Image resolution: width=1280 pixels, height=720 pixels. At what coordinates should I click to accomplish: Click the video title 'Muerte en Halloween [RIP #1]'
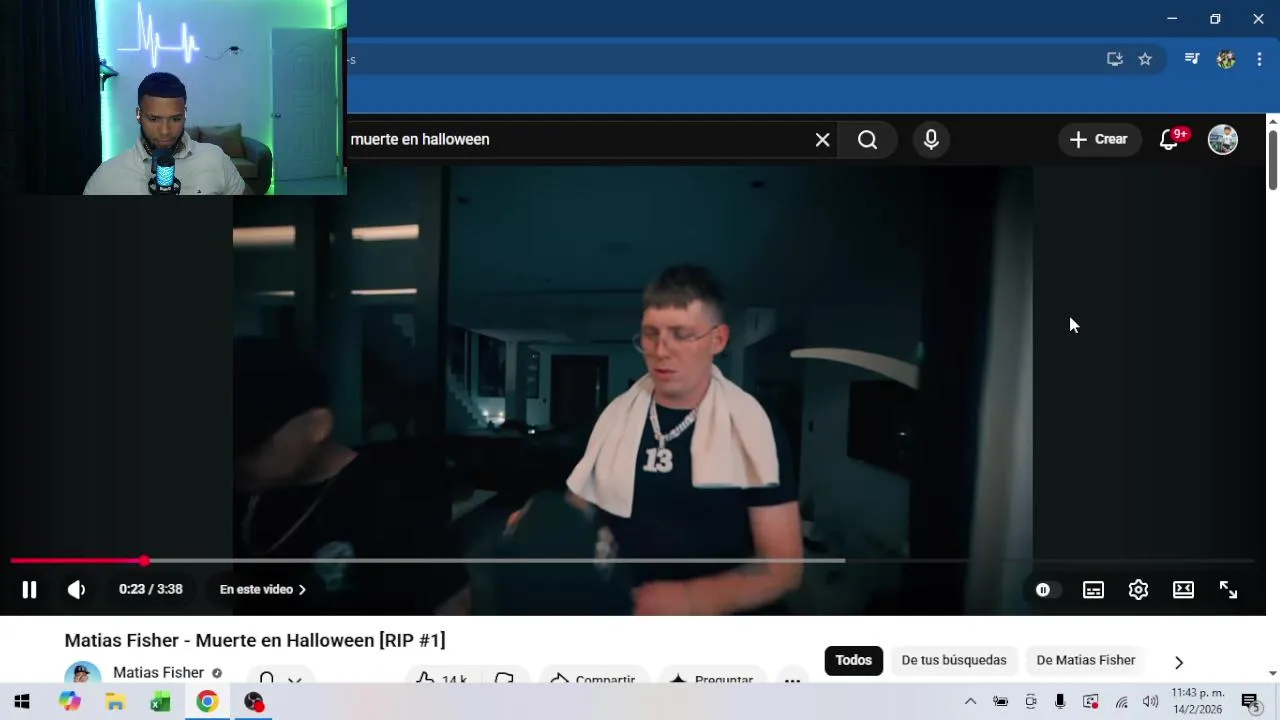point(254,640)
